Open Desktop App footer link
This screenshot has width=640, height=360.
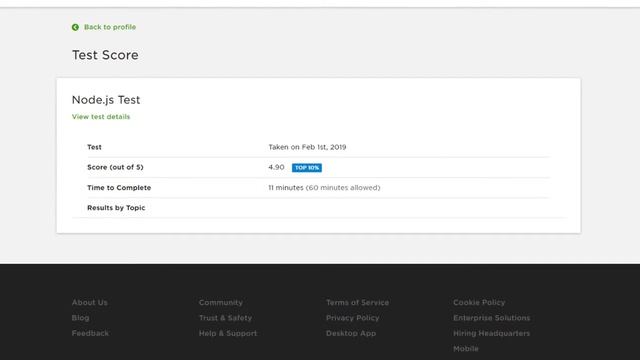pyautogui.click(x=351, y=333)
